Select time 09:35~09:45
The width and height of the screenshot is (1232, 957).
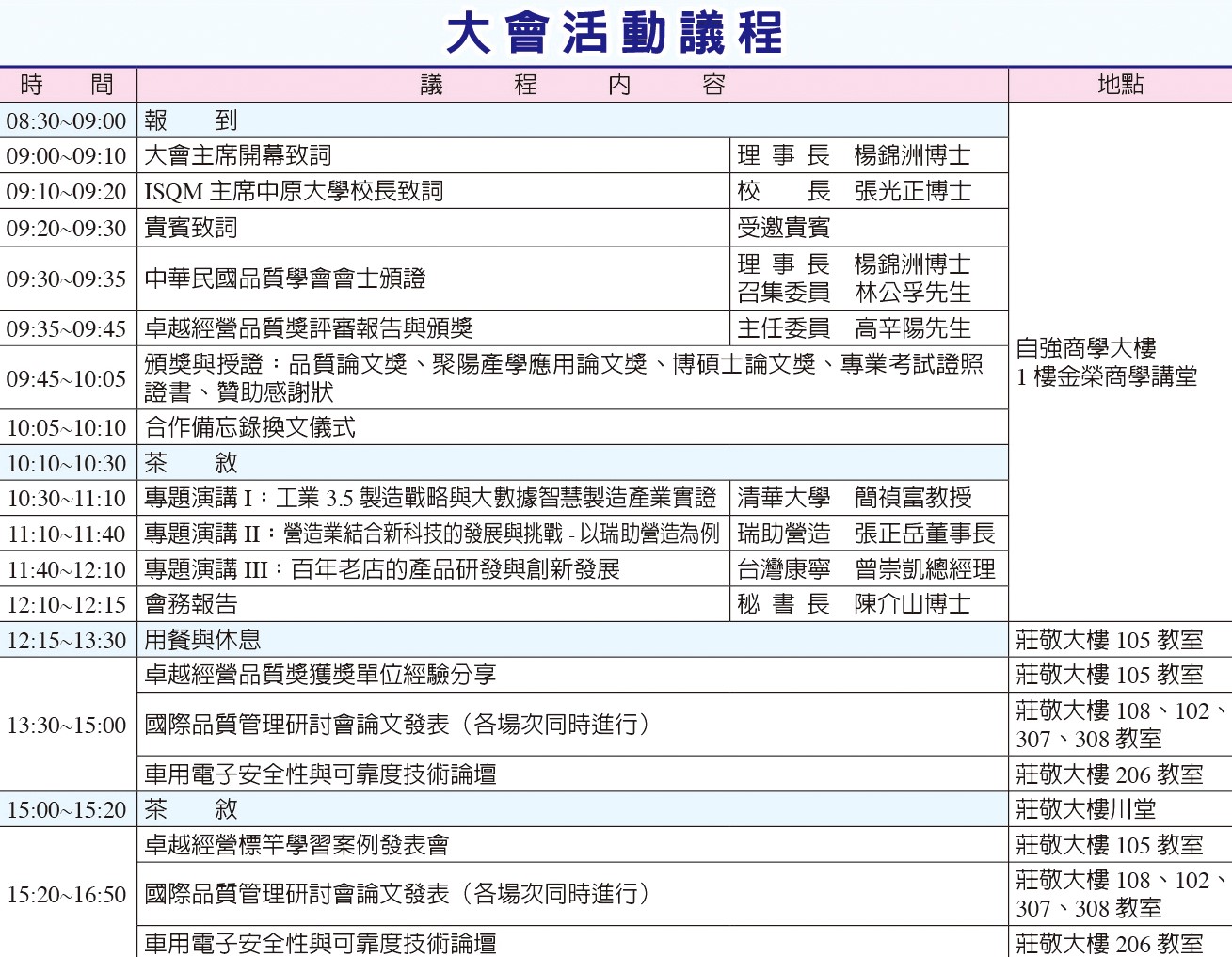click(x=66, y=328)
